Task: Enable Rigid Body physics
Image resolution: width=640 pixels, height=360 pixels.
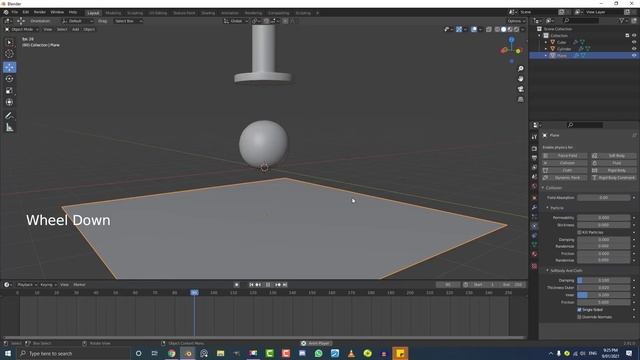Action: [613, 170]
